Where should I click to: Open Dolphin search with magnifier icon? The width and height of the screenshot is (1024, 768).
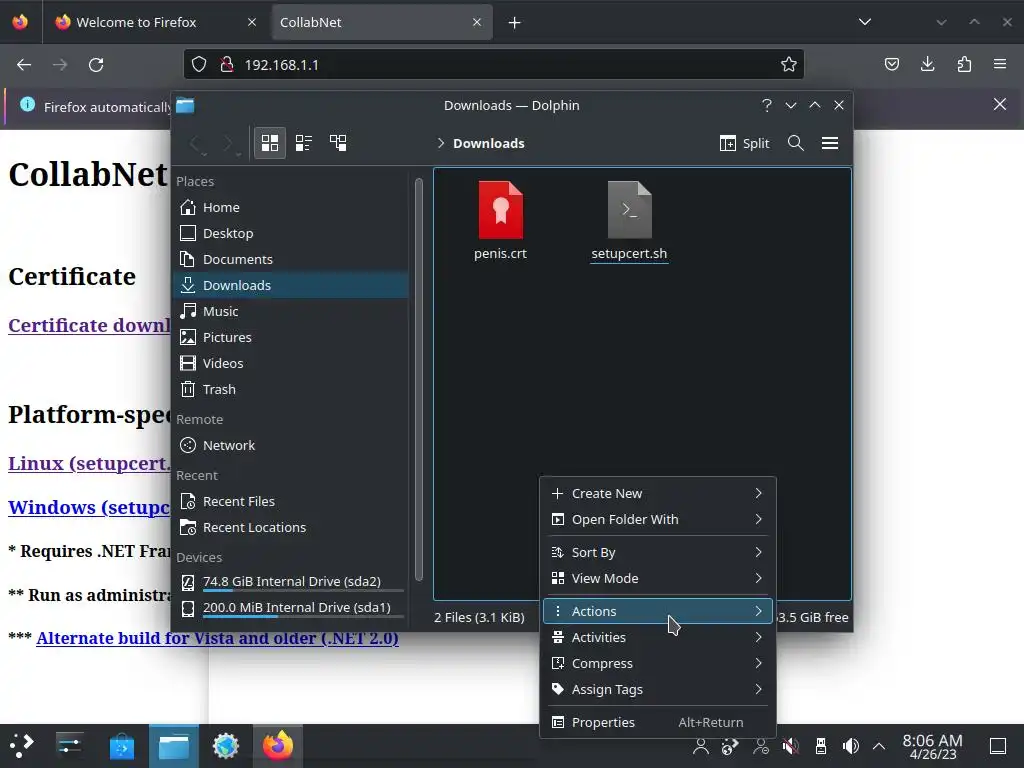[x=795, y=143]
